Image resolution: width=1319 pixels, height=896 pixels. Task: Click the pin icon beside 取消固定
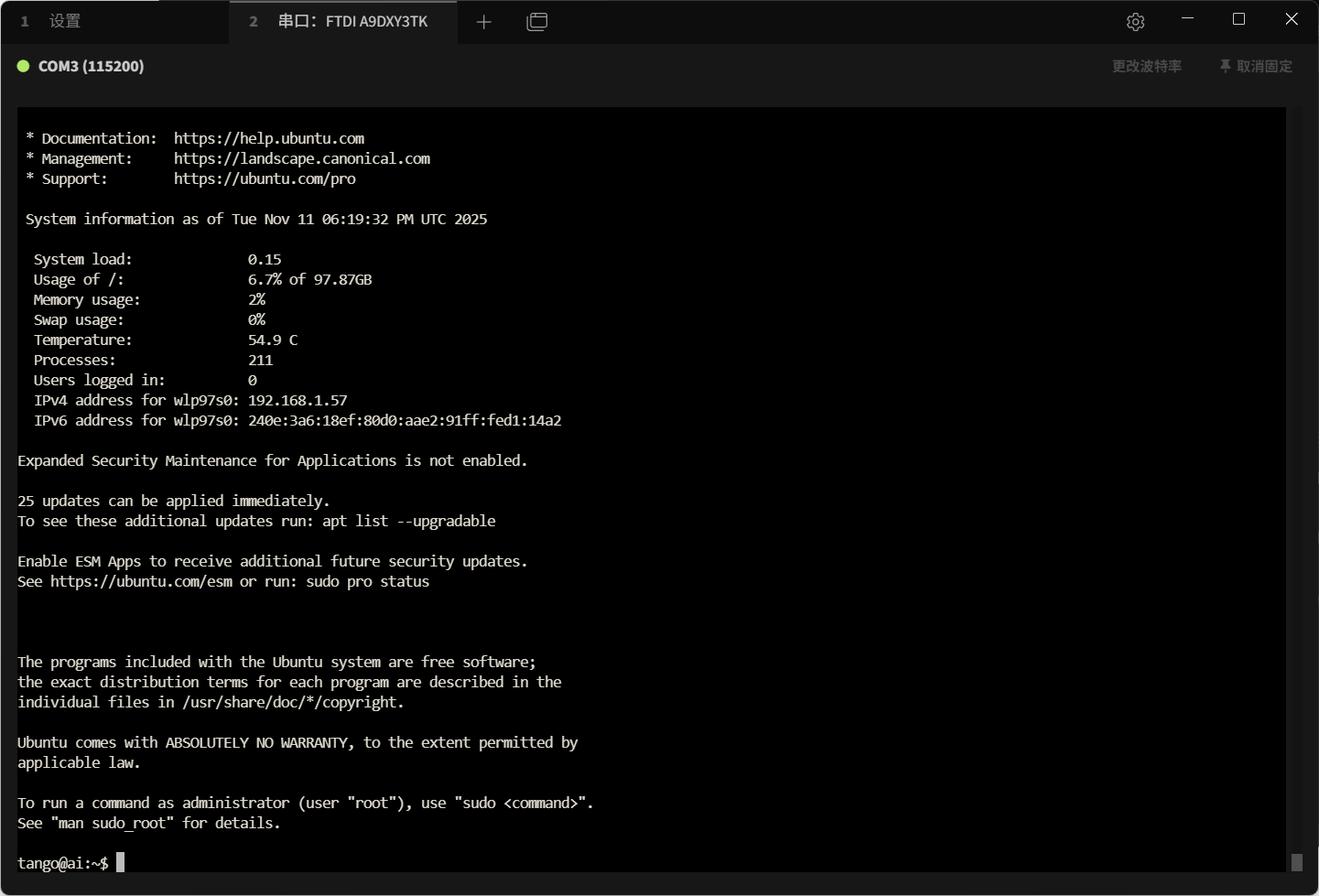pyautogui.click(x=1225, y=66)
